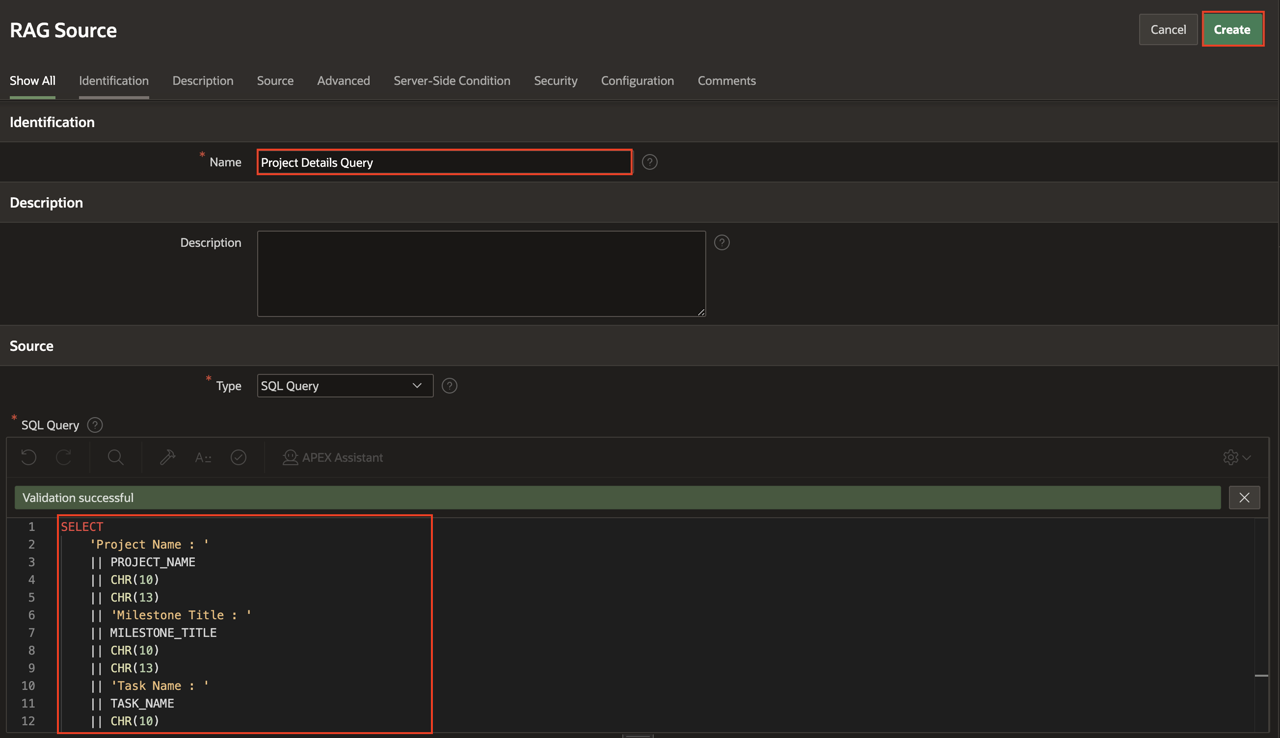Click the help icon beside the Description box

click(722, 243)
